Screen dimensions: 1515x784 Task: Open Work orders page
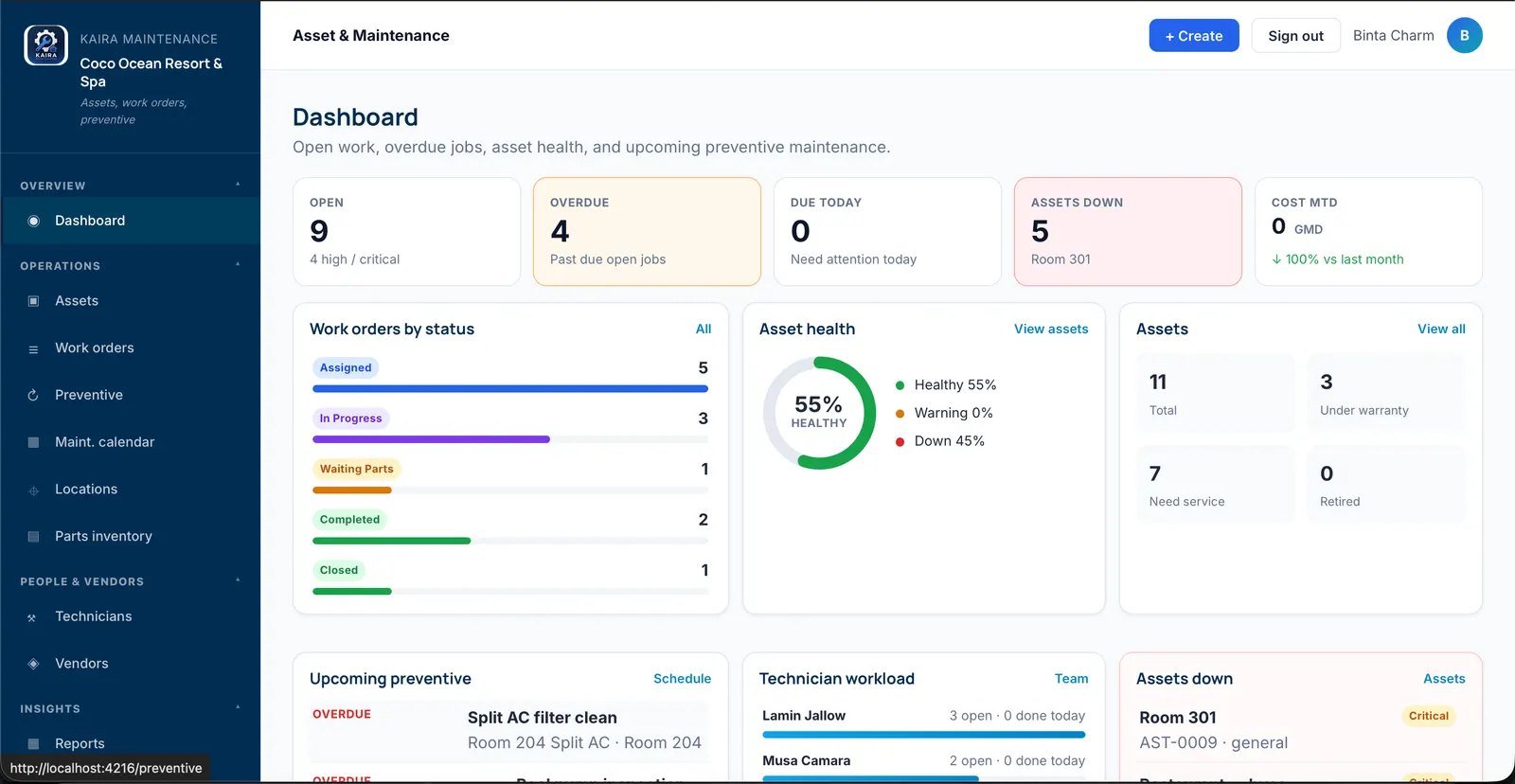click(131, 348)
